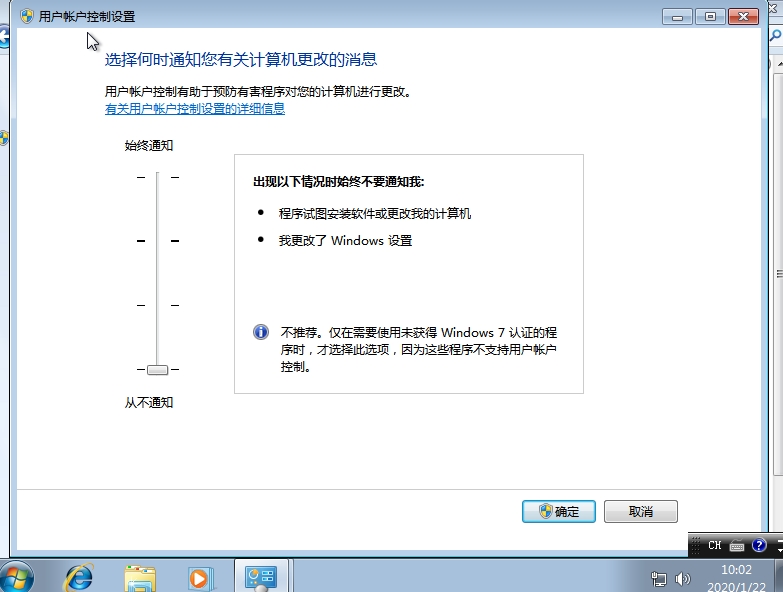
Task: Click the network icon in the system tray
Action: [659, 579]
